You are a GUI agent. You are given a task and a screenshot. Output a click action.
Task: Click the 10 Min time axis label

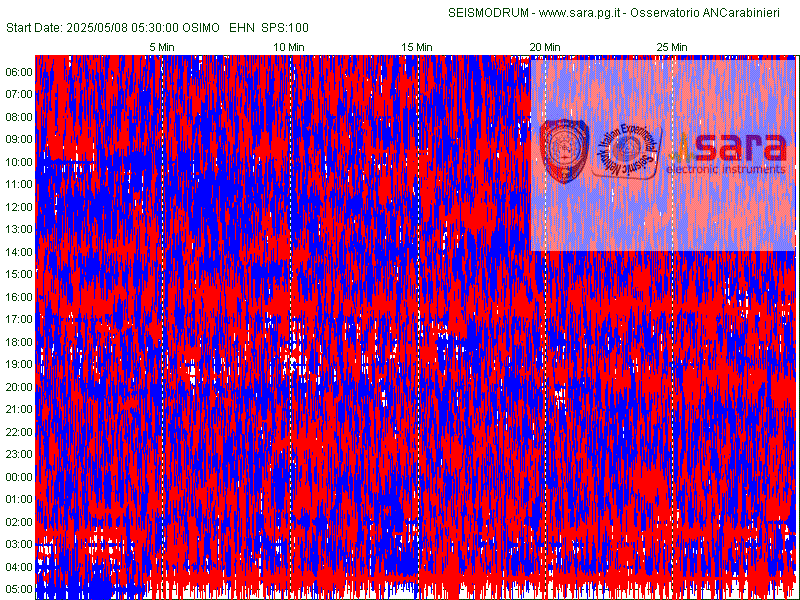[x=289, y=47]
